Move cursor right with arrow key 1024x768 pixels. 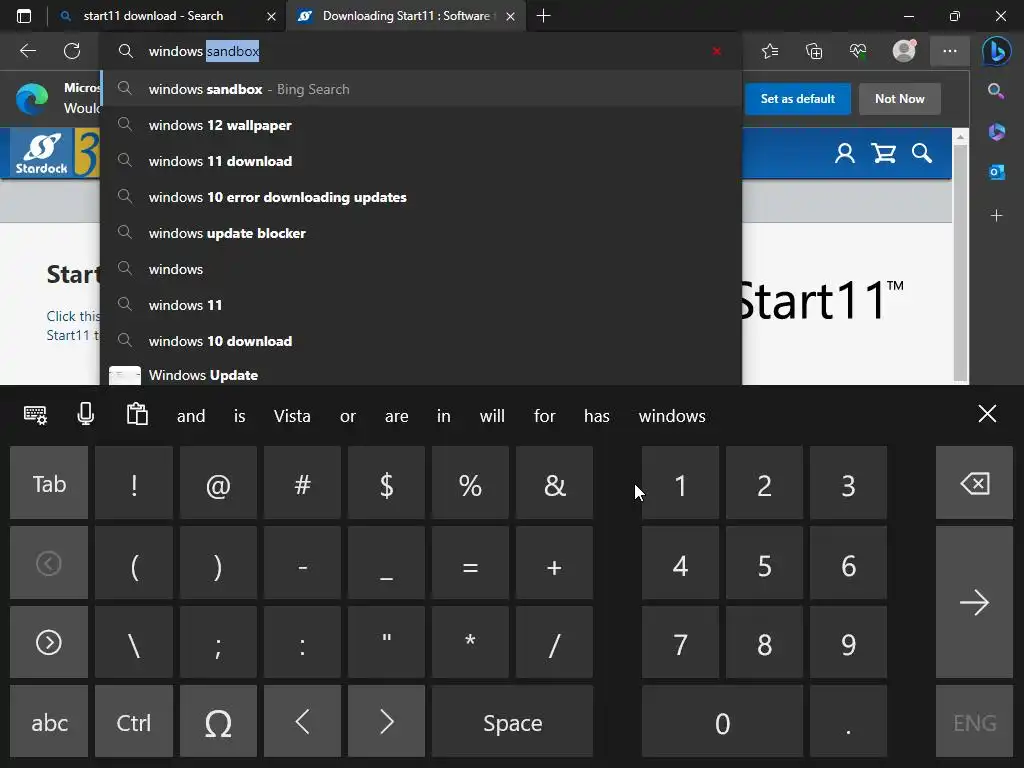point(387,722)
